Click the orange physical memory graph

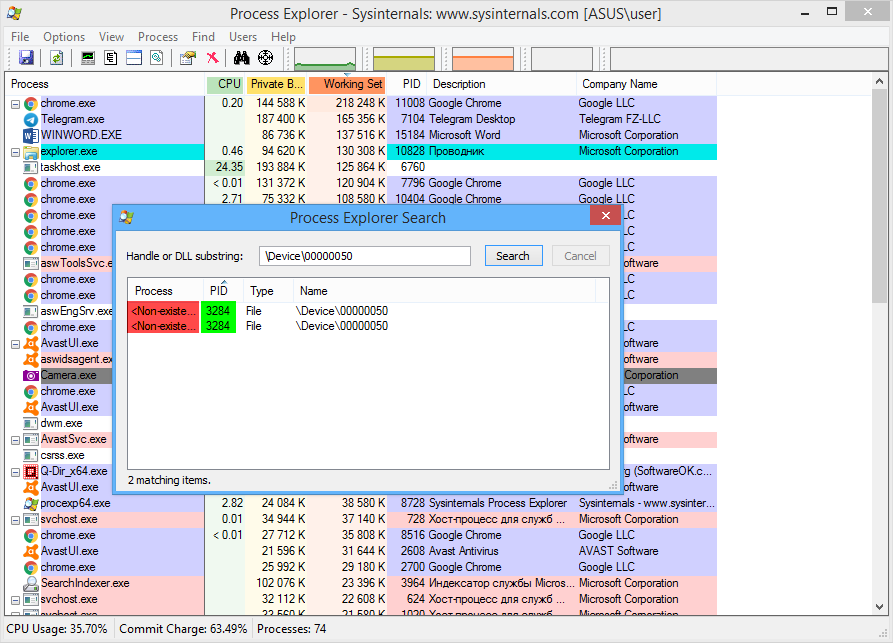483,59
